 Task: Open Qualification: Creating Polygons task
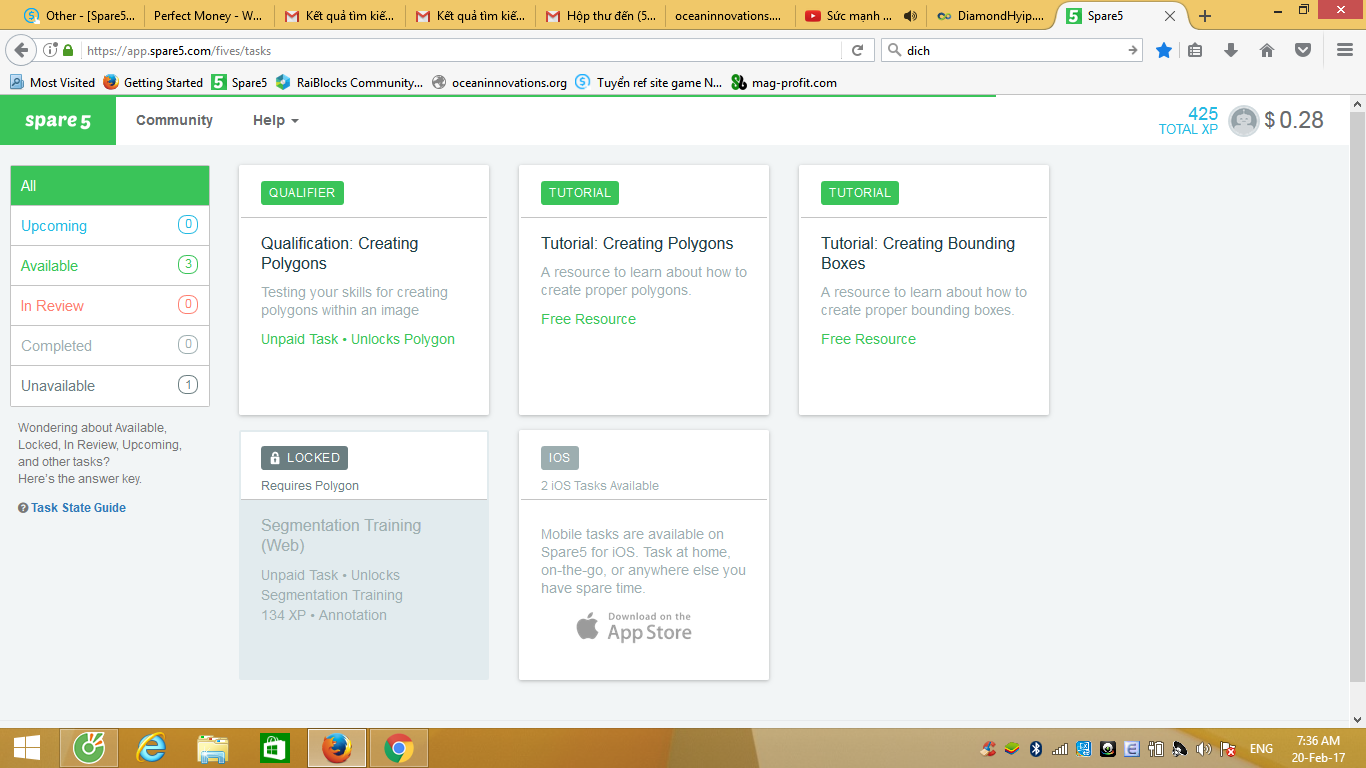point(364,290)
